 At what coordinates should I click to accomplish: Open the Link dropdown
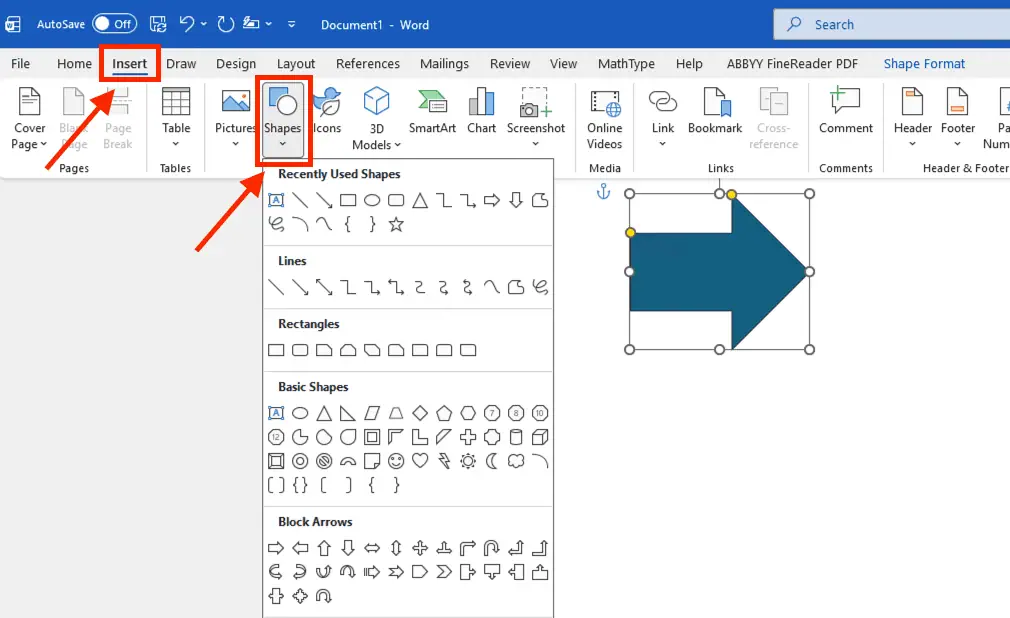663,144
